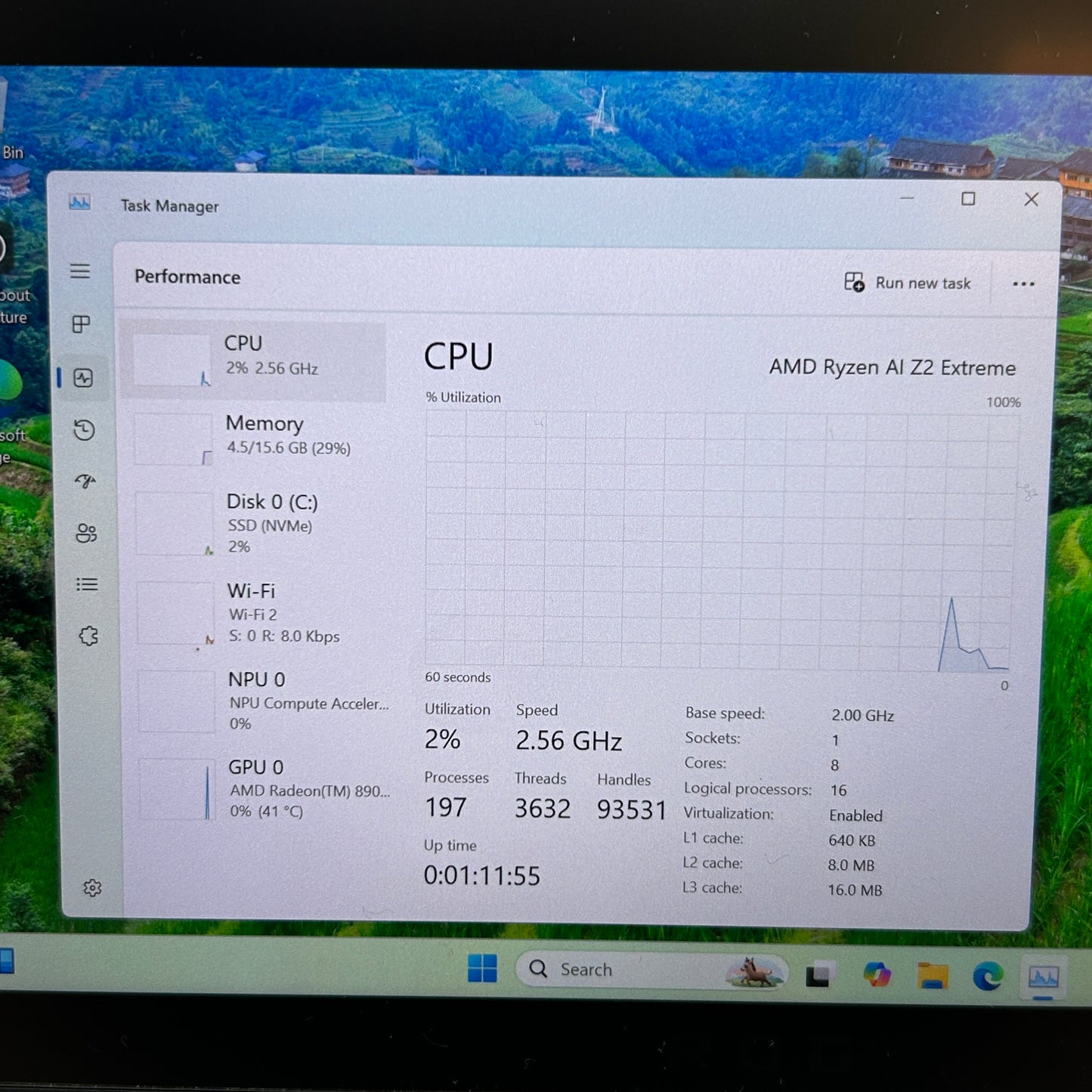Click the Base speed 2.00 GHz value
This screenshot has width=1092, height=1092.
(862, 715)
